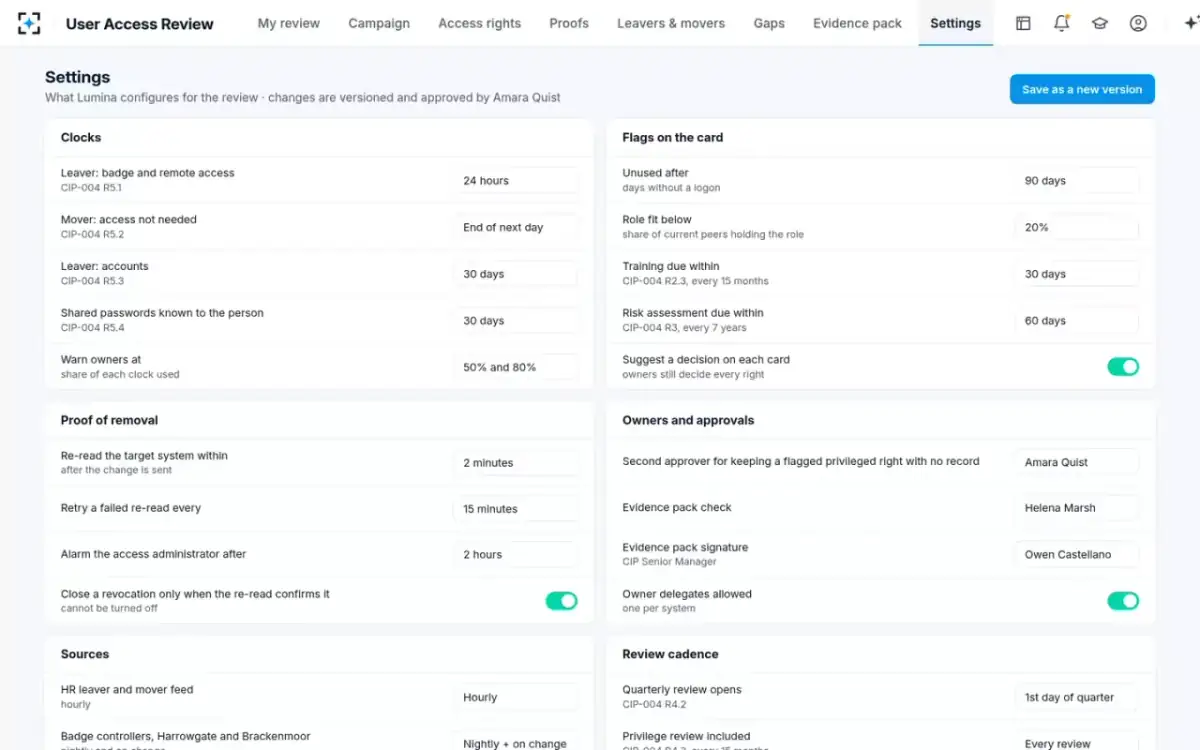Click the 'cannot be turned off' note
The width and height of the screenshot is (1200, 750).
[109, 608]
